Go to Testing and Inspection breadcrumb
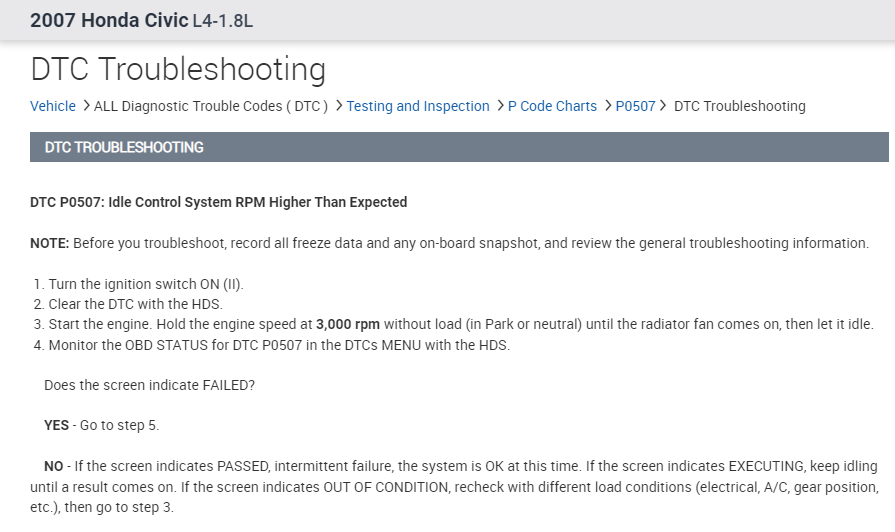 (418, 106)
